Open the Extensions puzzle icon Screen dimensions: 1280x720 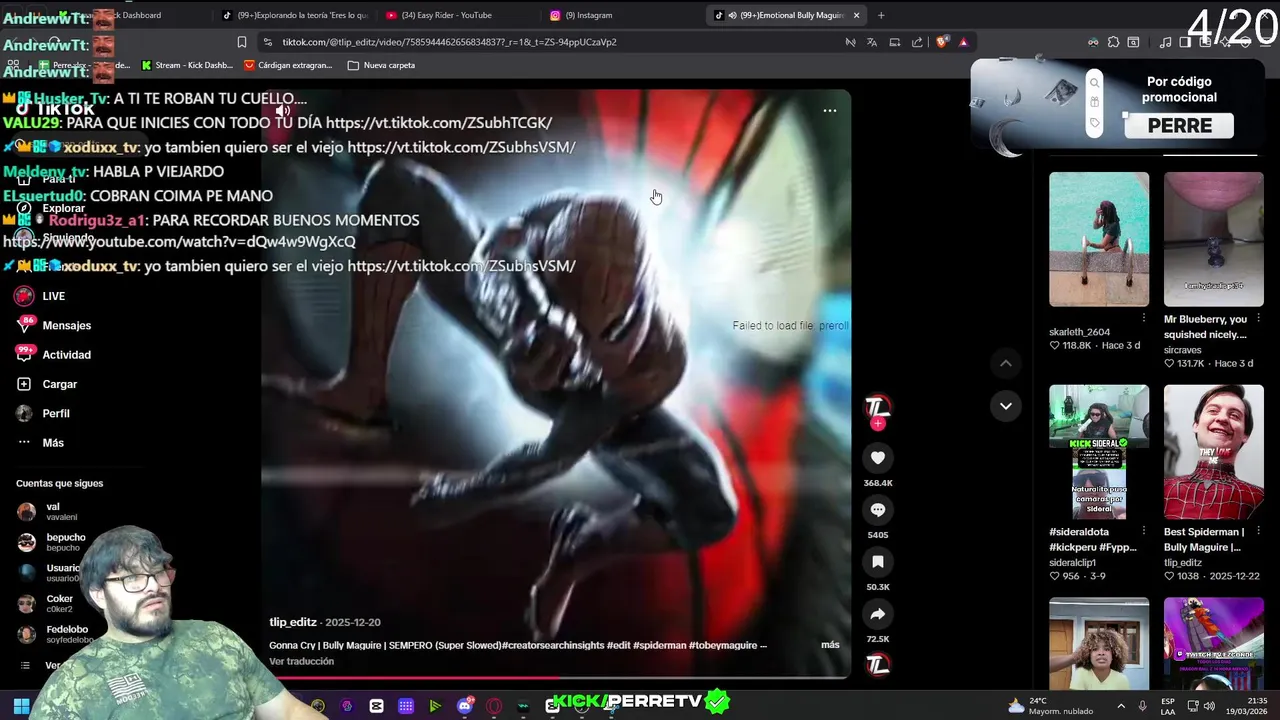(1113, 42)
